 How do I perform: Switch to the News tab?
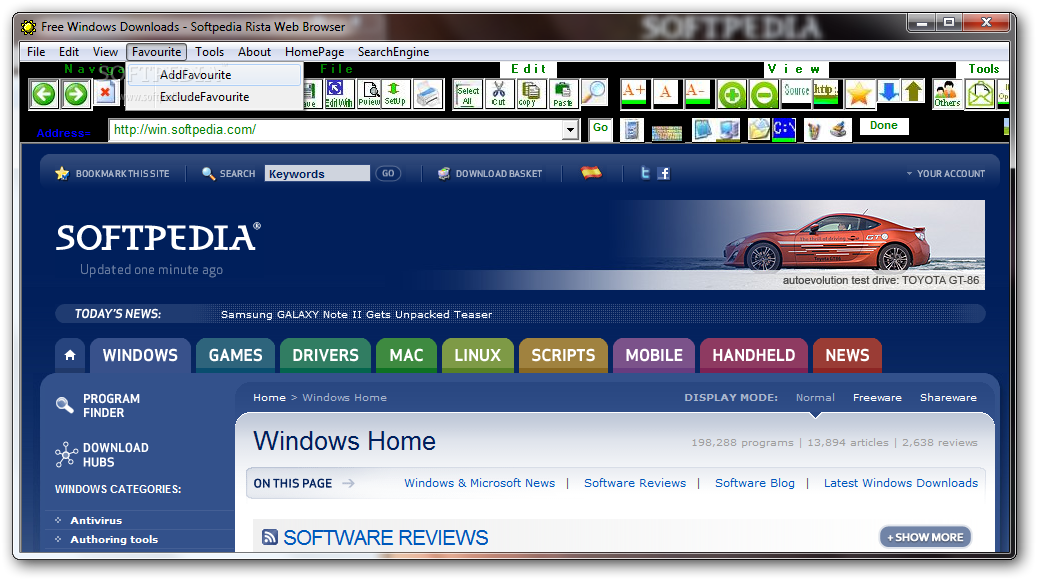(x=847, y=355)
